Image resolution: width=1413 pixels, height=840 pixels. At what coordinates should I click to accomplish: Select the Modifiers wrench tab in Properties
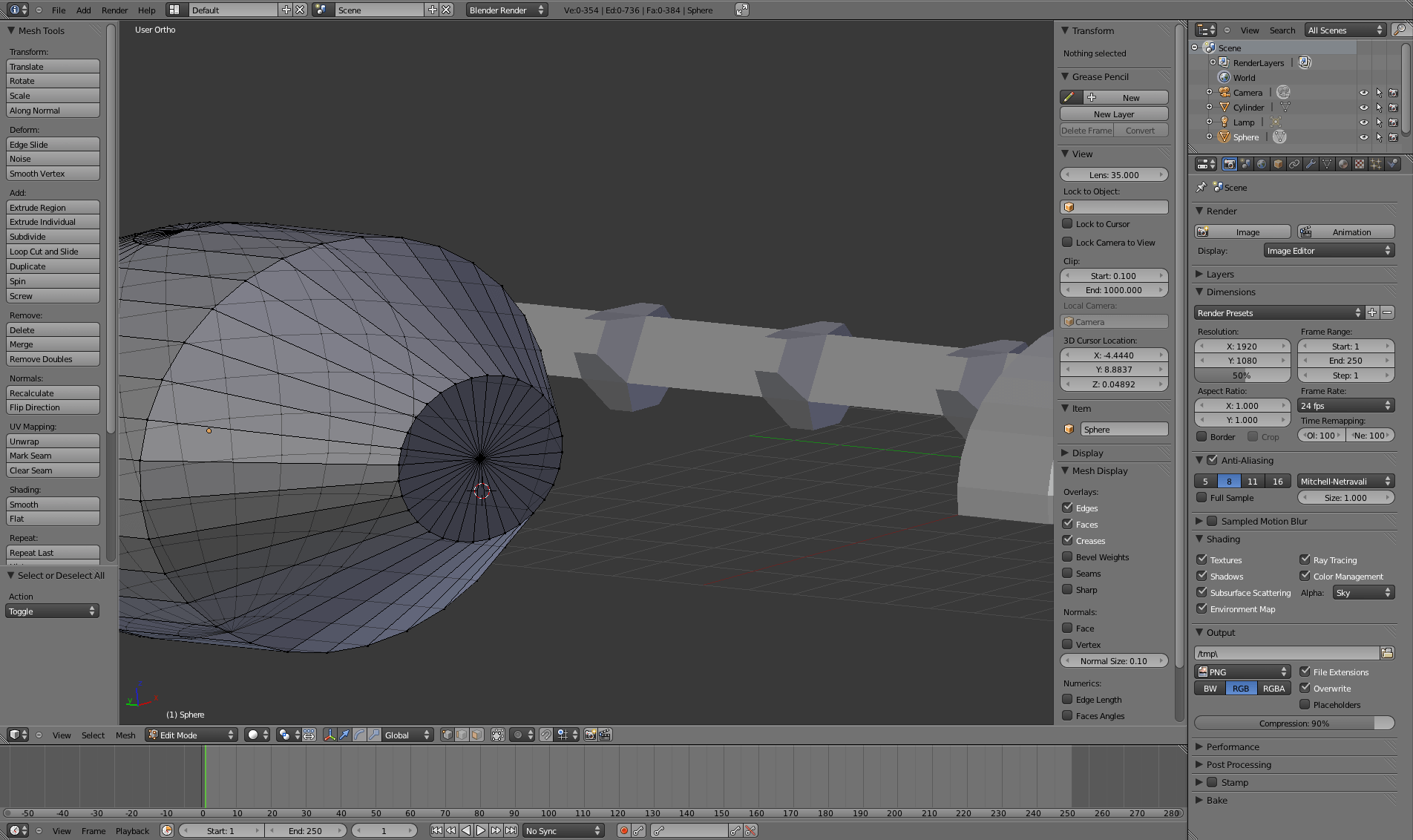[x=1311, y=164]
